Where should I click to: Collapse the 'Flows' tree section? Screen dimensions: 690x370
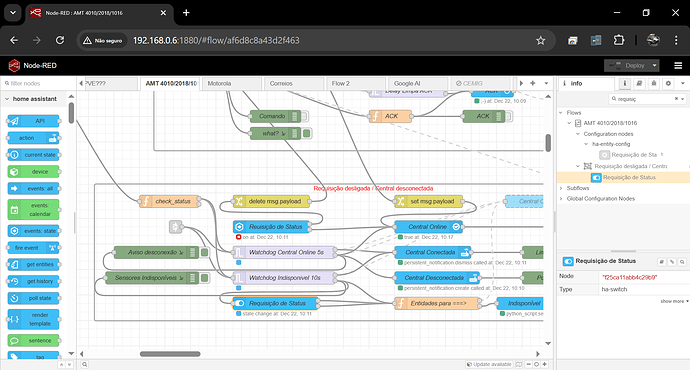[561, 113]
